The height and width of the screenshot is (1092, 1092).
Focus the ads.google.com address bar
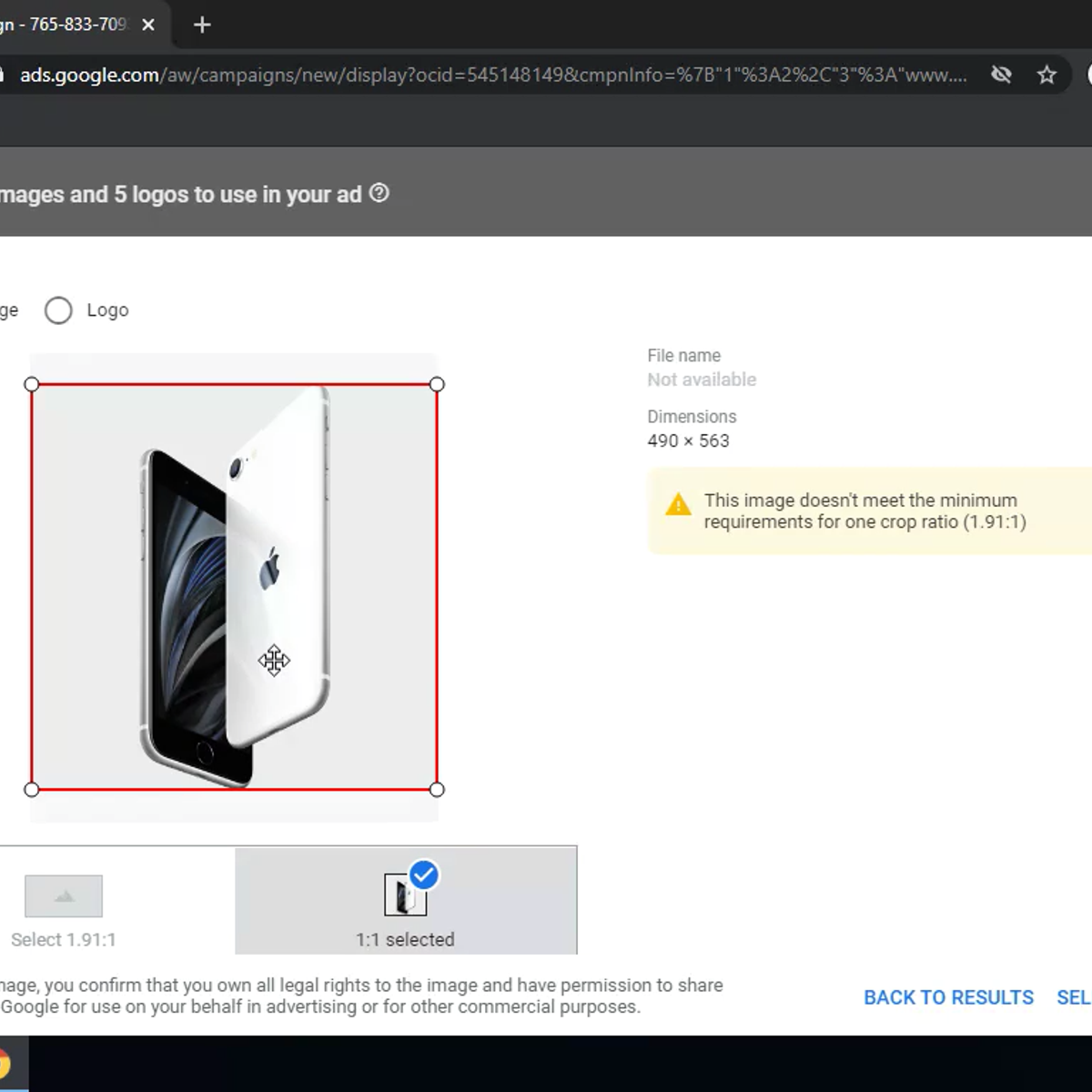click(491, 75)
